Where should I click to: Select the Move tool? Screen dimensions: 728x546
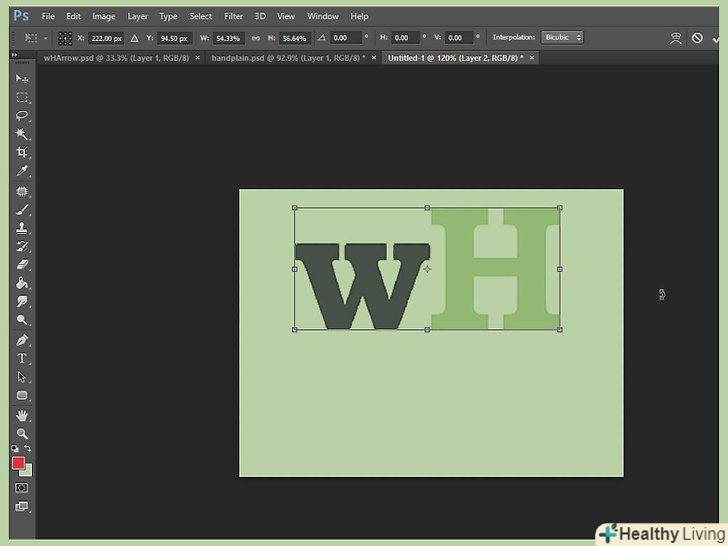tap(22, 78)
